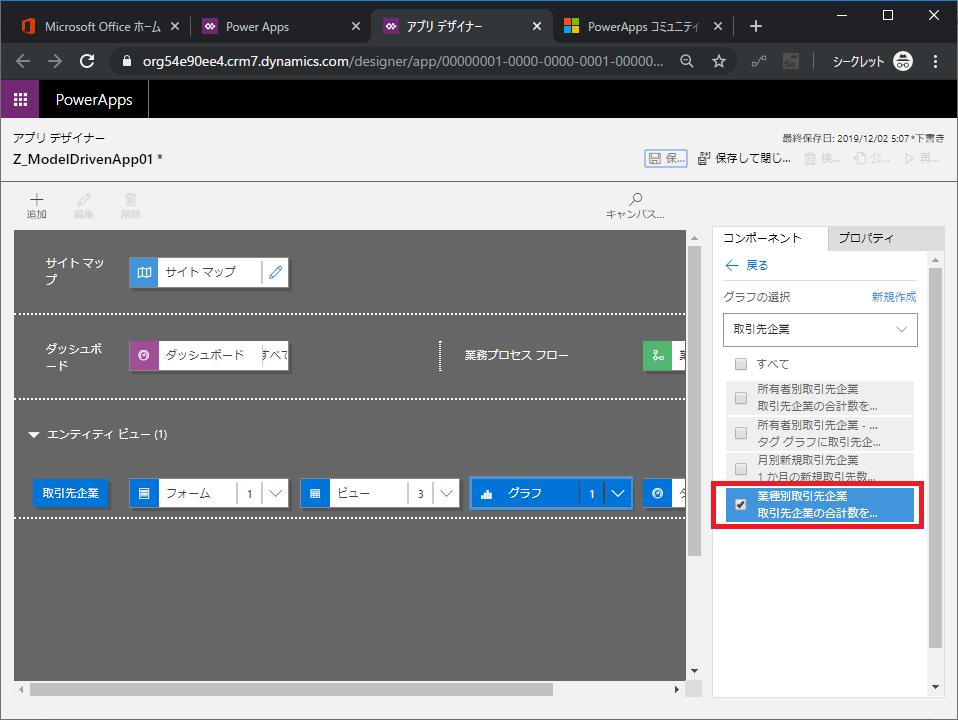Click the Validate (検...) toolbar item

(822, 158)
